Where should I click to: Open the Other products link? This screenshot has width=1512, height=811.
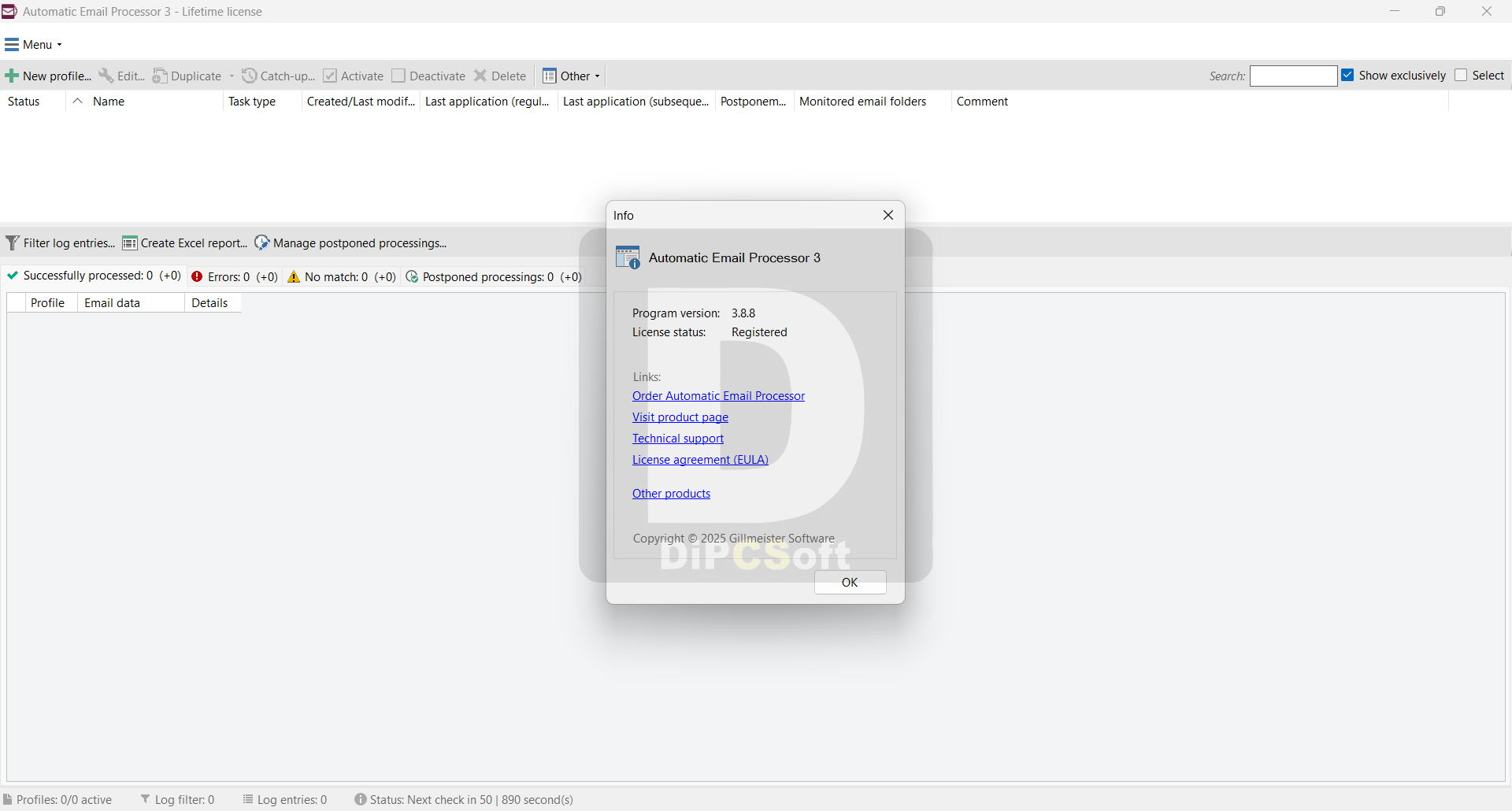click(x=671, y=494)
